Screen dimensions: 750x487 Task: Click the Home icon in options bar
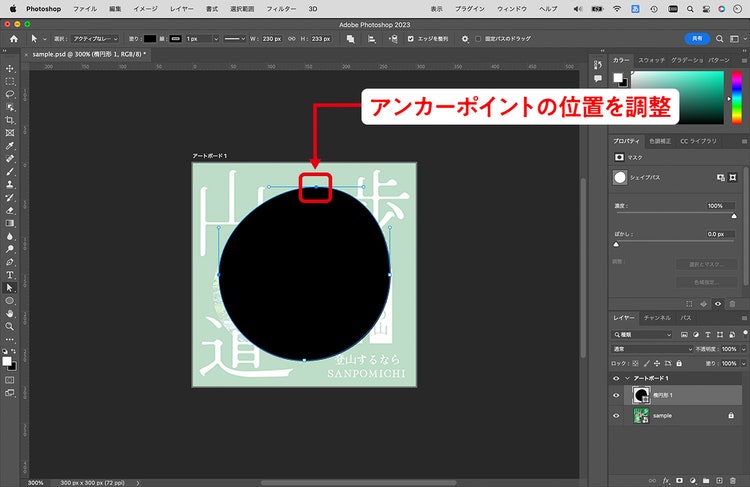coord(14,39)
